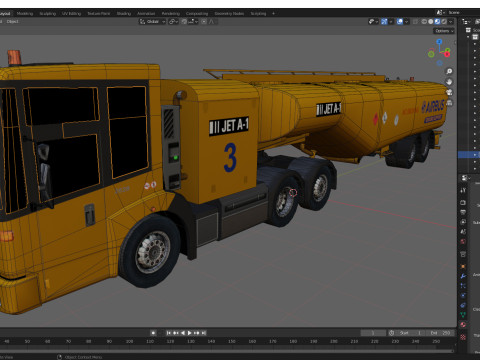
Task: Open the Object menu
Action: click(x=13, y=21)
